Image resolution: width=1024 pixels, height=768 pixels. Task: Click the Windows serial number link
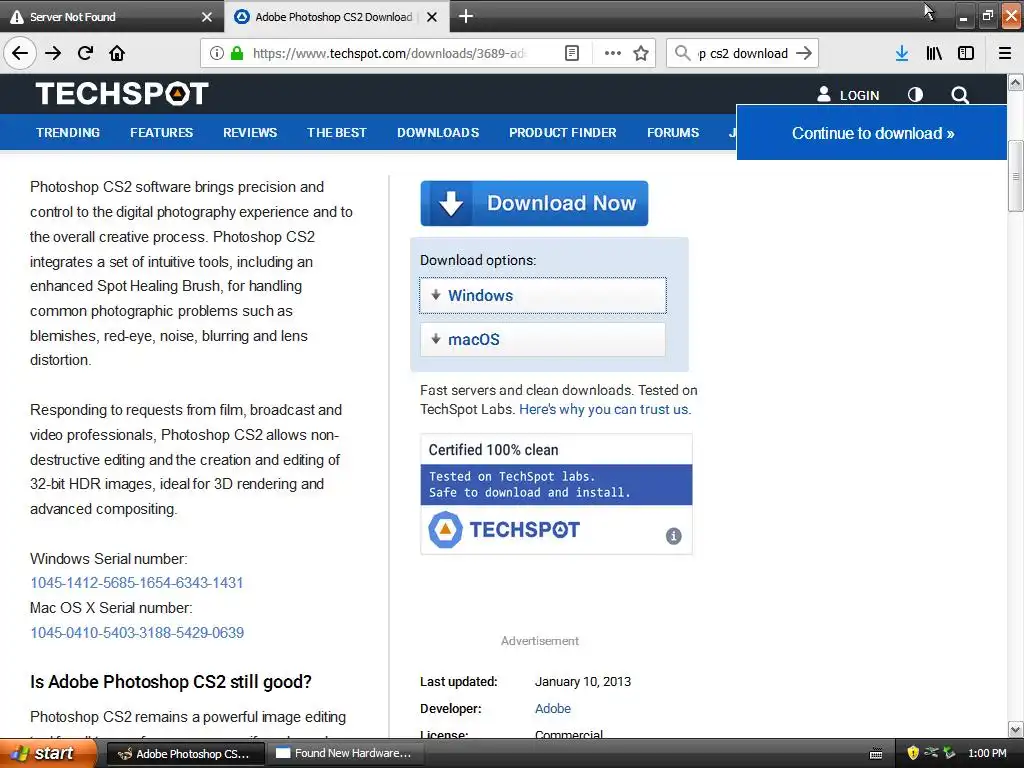pos(136,583)
